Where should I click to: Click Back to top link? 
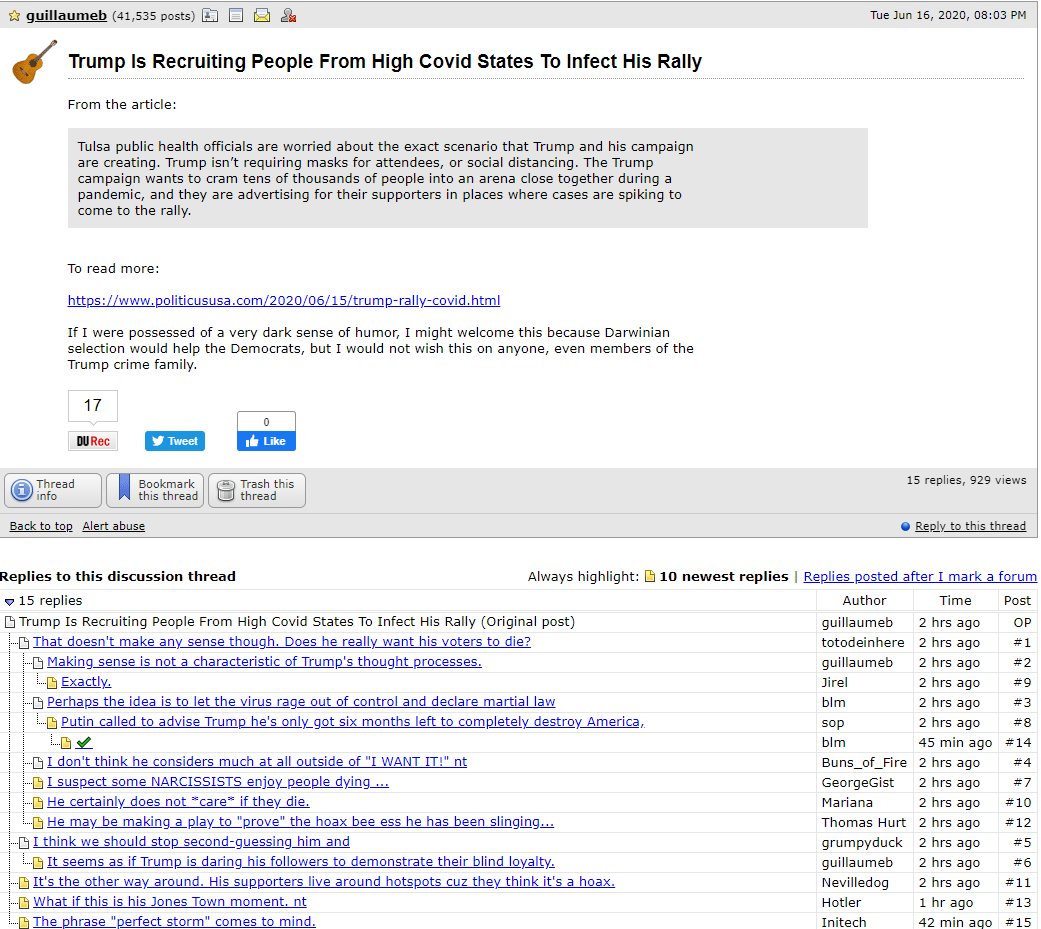[x=41, y=526]
